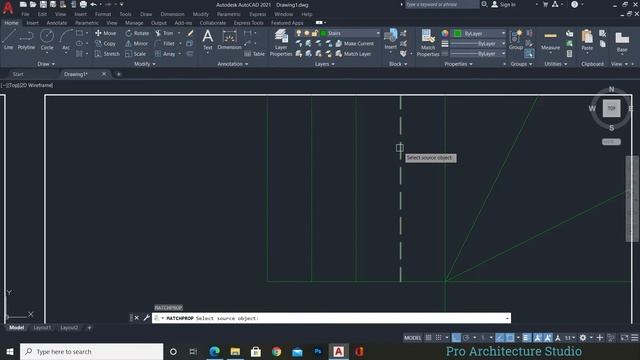Image resolution: width=640 pixels, height=360 pixels.
Task: Toggle polar tracking in status bar
Action: 466,338
